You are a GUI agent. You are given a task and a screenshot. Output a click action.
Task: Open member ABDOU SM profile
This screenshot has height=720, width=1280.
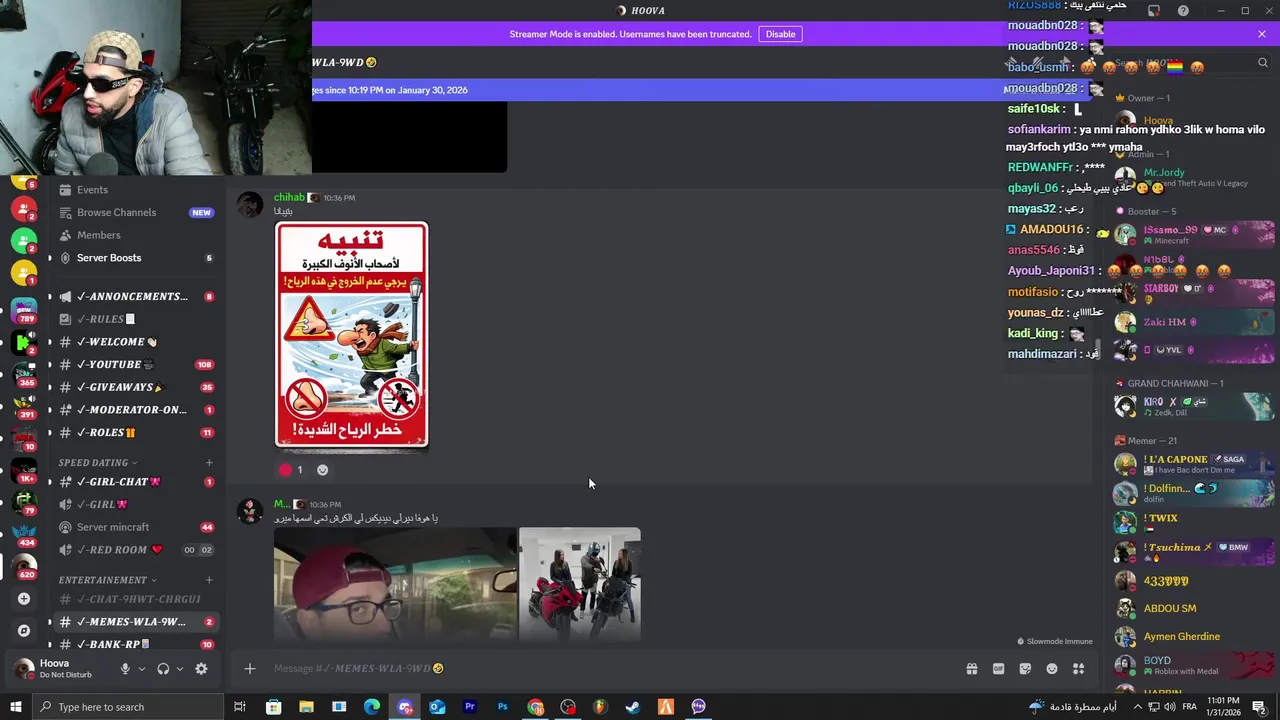pos(1194,608)
